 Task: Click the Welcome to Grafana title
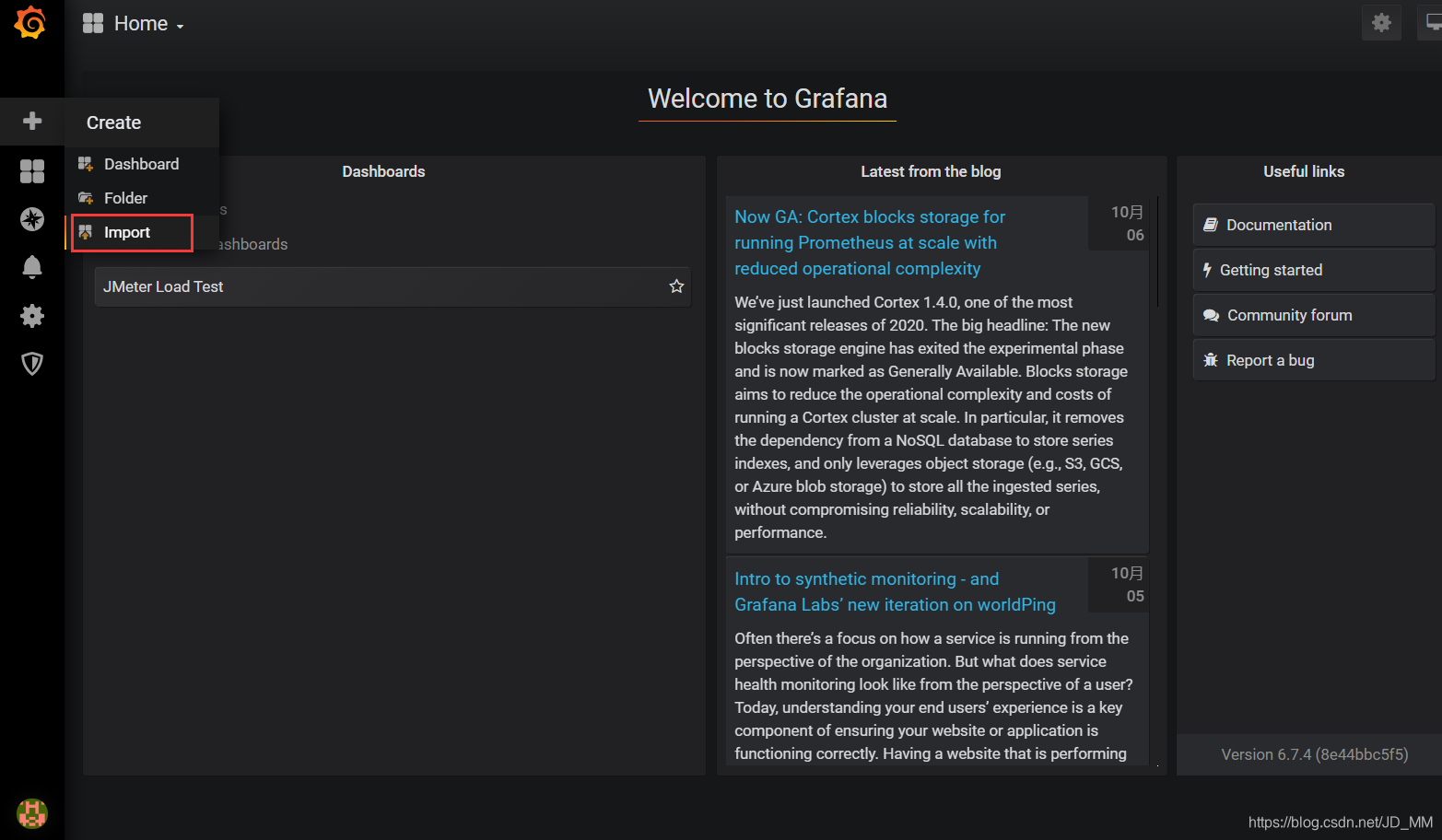tap(768, 99)
